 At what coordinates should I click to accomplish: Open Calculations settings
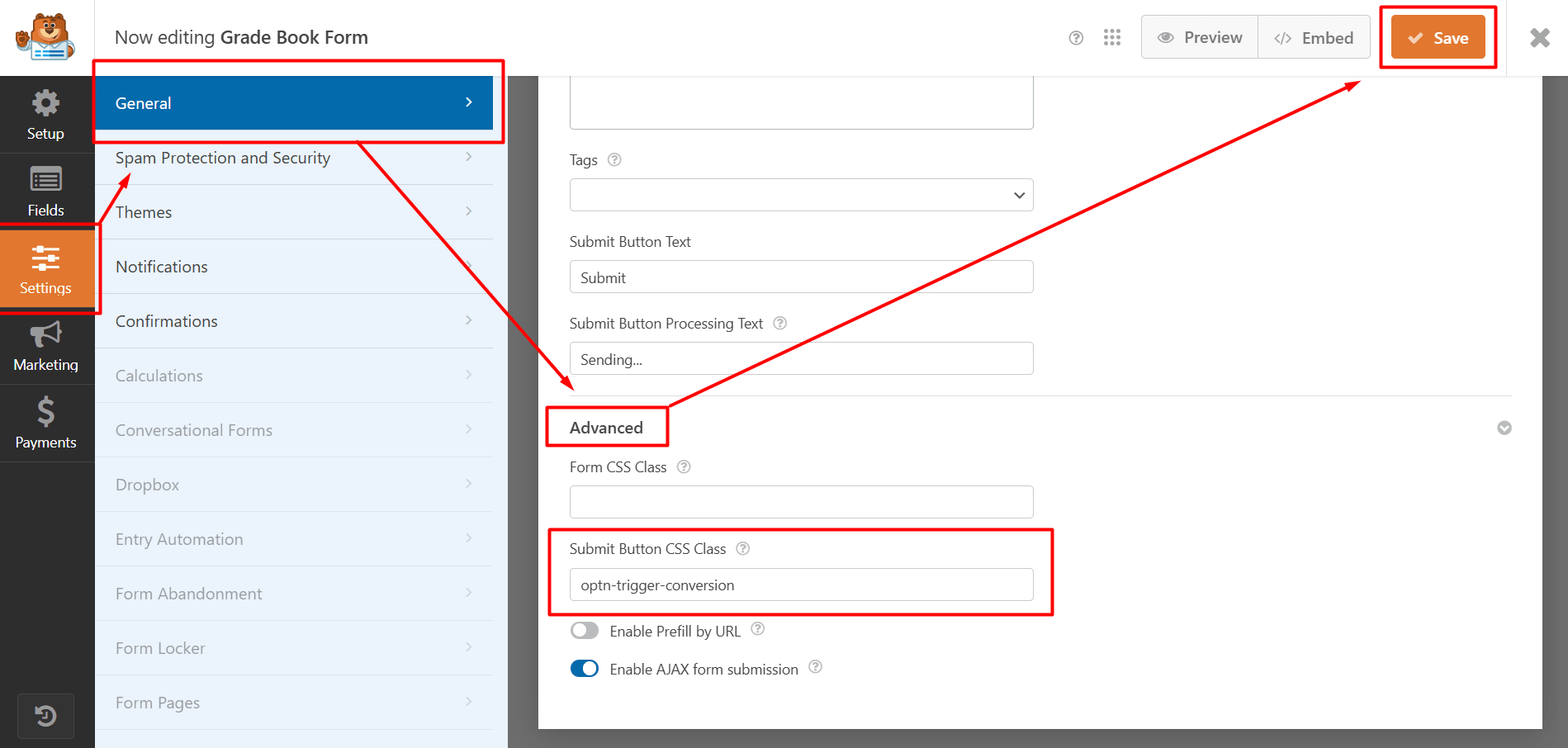(x=294, y=376)
